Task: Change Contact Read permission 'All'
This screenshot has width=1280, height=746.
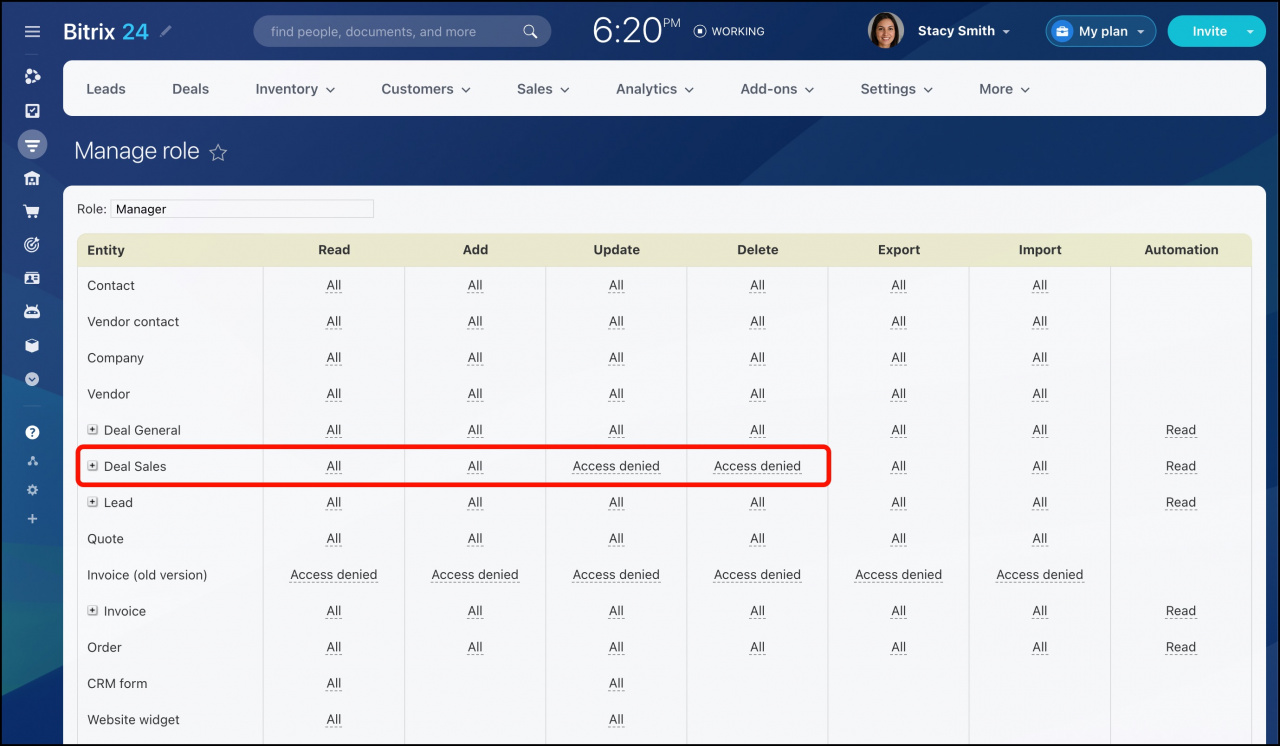Action: (x=334, y=285)
